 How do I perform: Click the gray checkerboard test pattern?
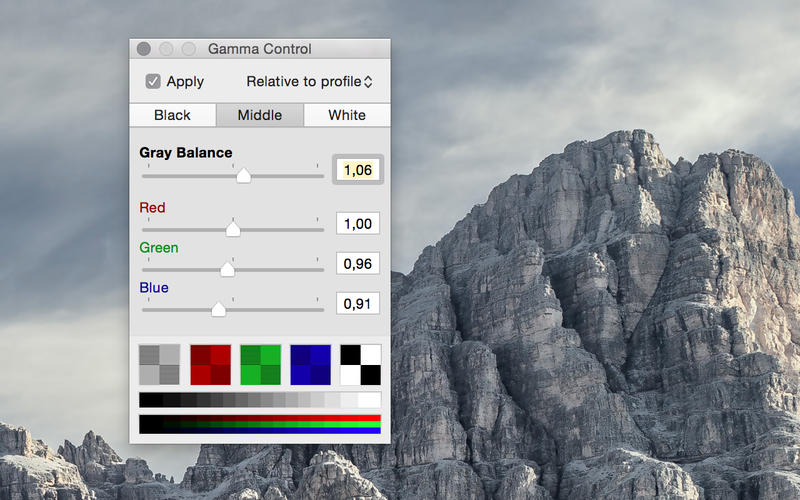(160, 365)
